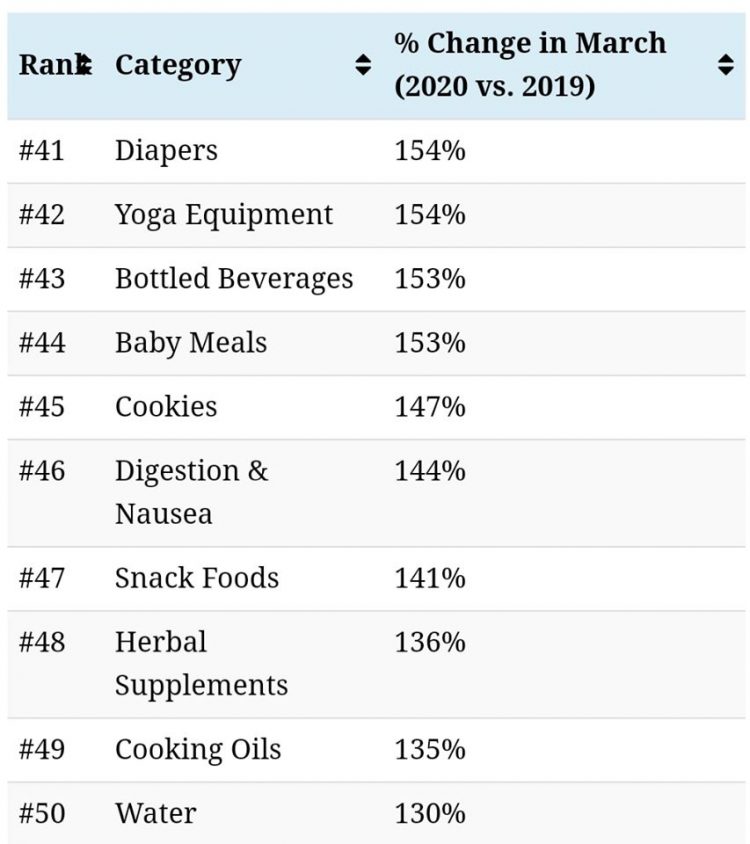Click the Diapers category cell
750x844 pixels.
tap(166, 151)
